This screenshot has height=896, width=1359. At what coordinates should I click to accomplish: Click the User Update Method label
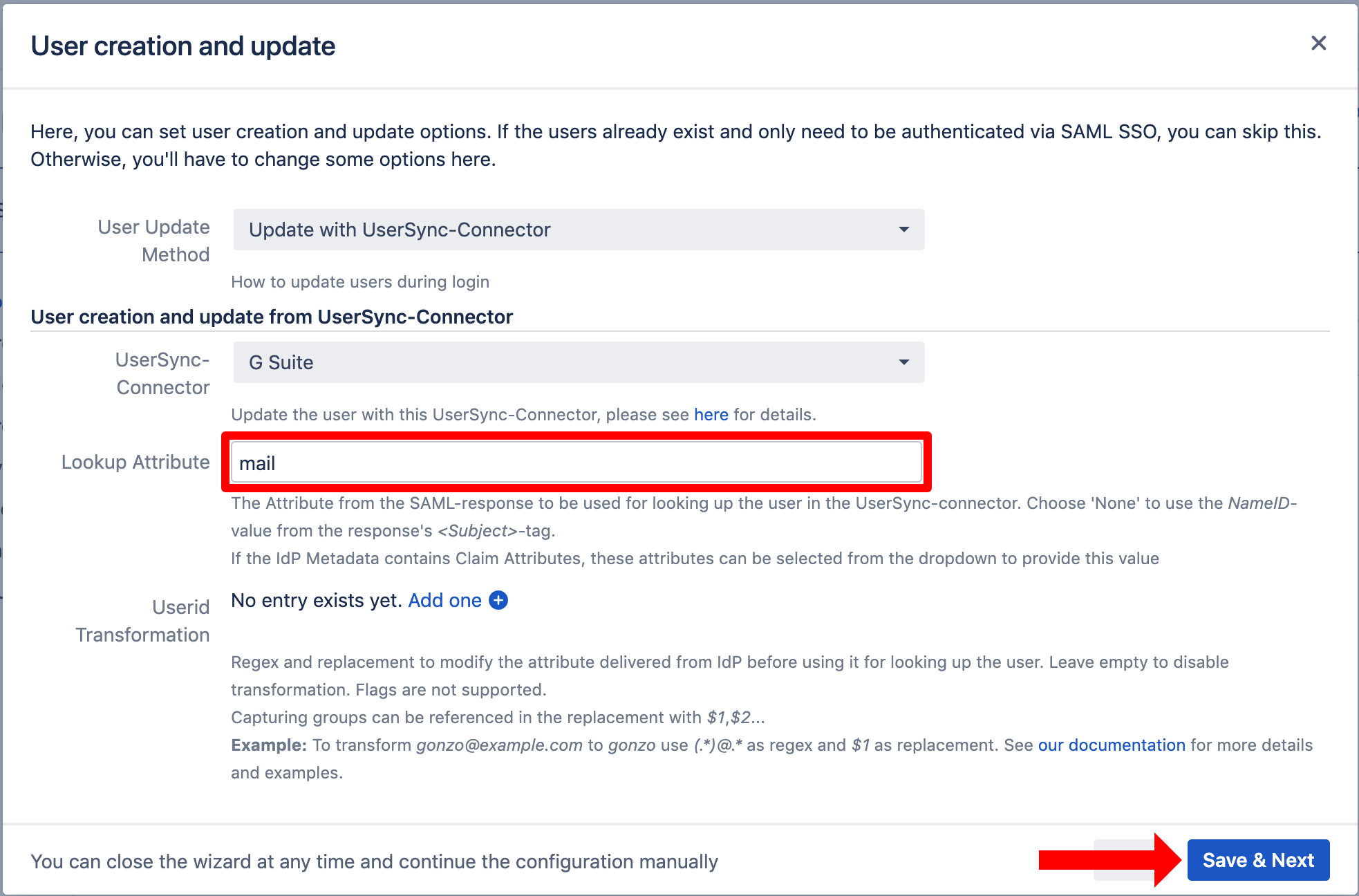point(154,241)
